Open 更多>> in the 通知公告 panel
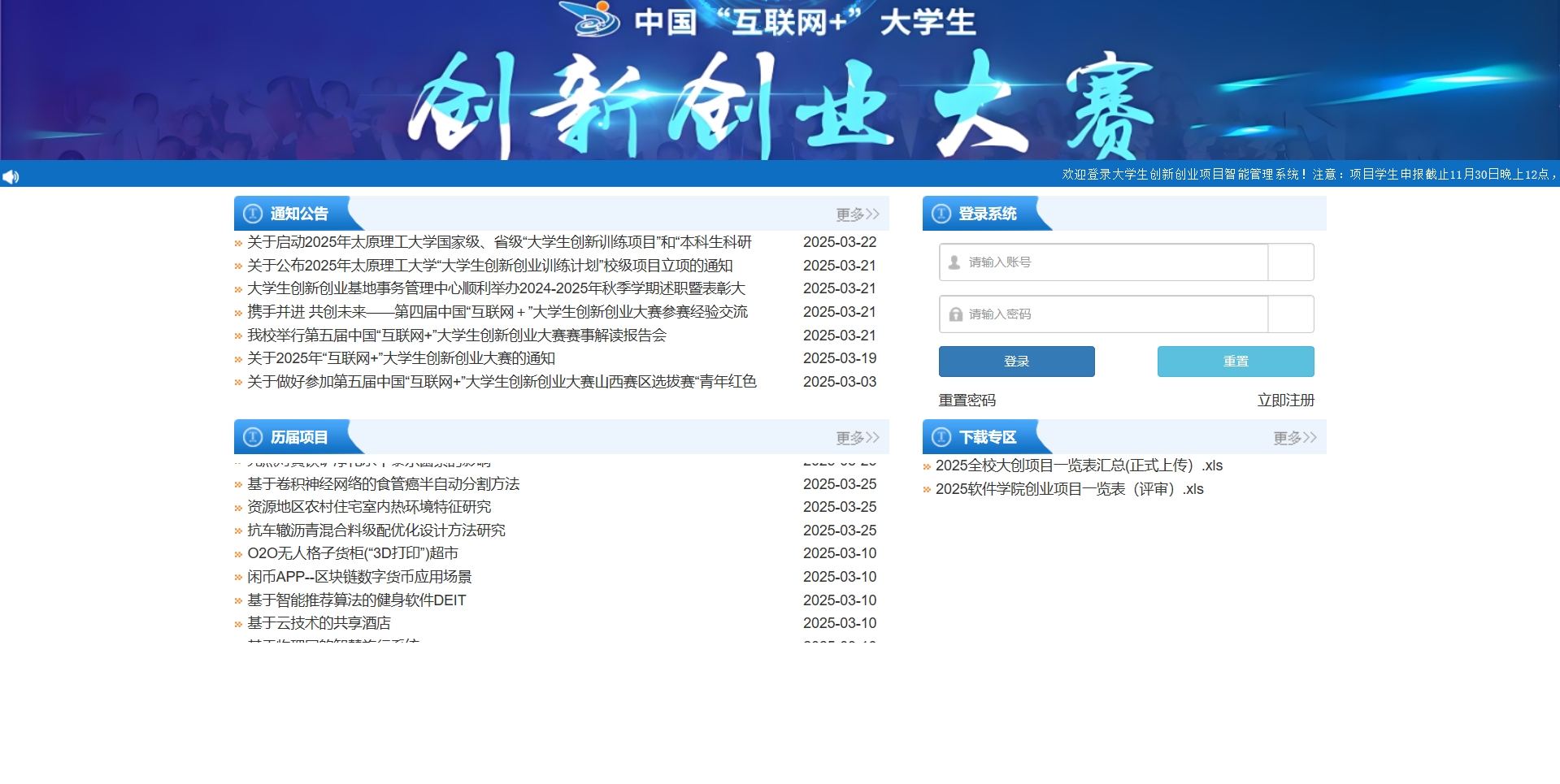The image size is (1560, 784). pos(858,214)
